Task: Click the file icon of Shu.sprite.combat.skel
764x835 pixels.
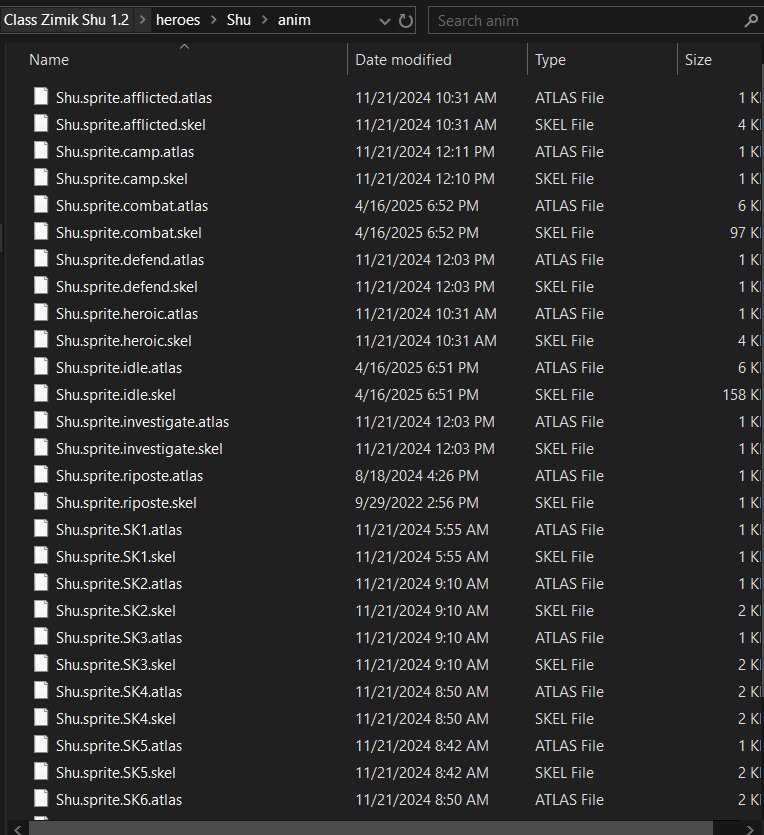Action: coord(41,232)
